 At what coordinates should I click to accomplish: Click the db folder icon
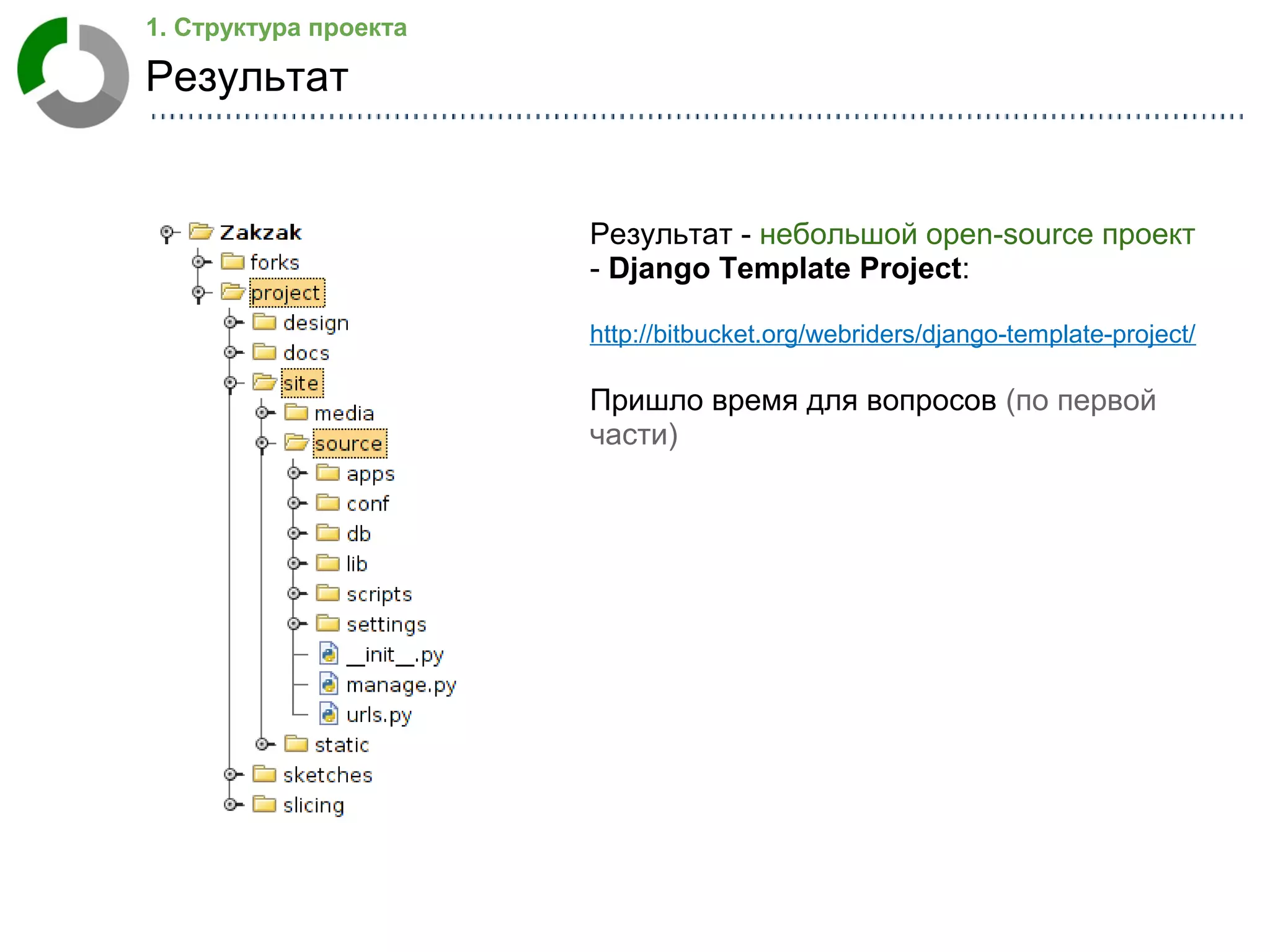[327, 533]
